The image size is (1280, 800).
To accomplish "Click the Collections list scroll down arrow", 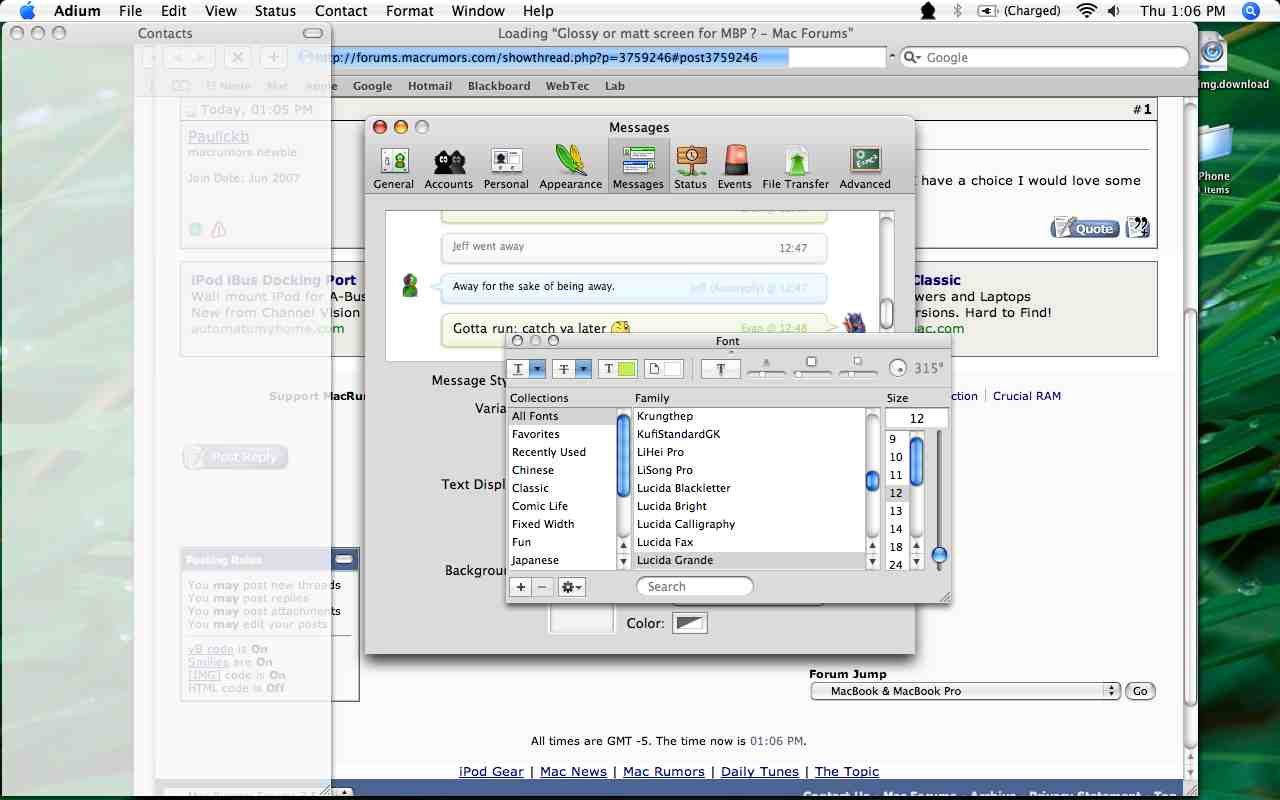I will click(624, 562).
